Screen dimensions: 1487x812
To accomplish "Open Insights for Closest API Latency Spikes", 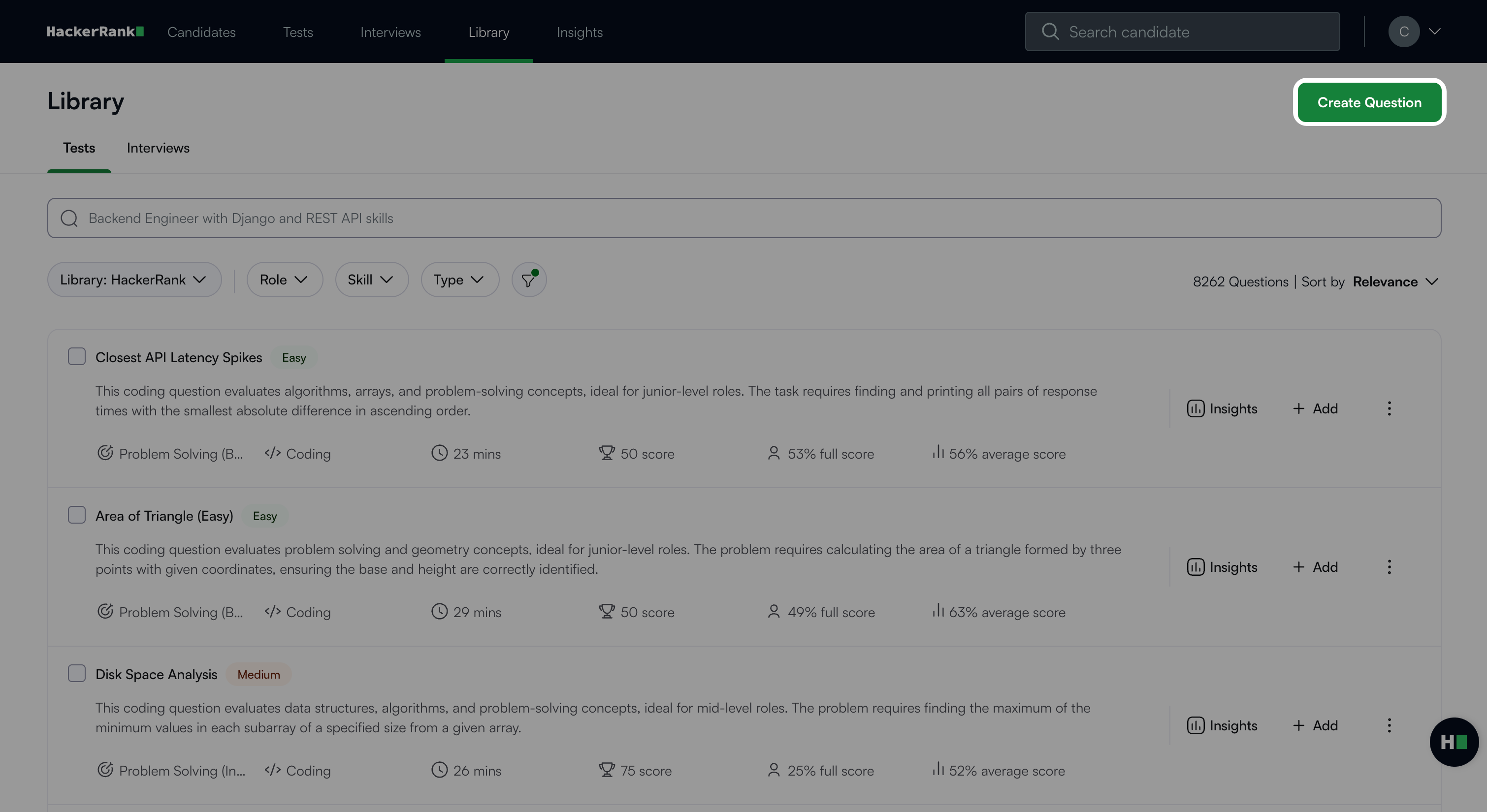I will click(x=1222, y=408).
